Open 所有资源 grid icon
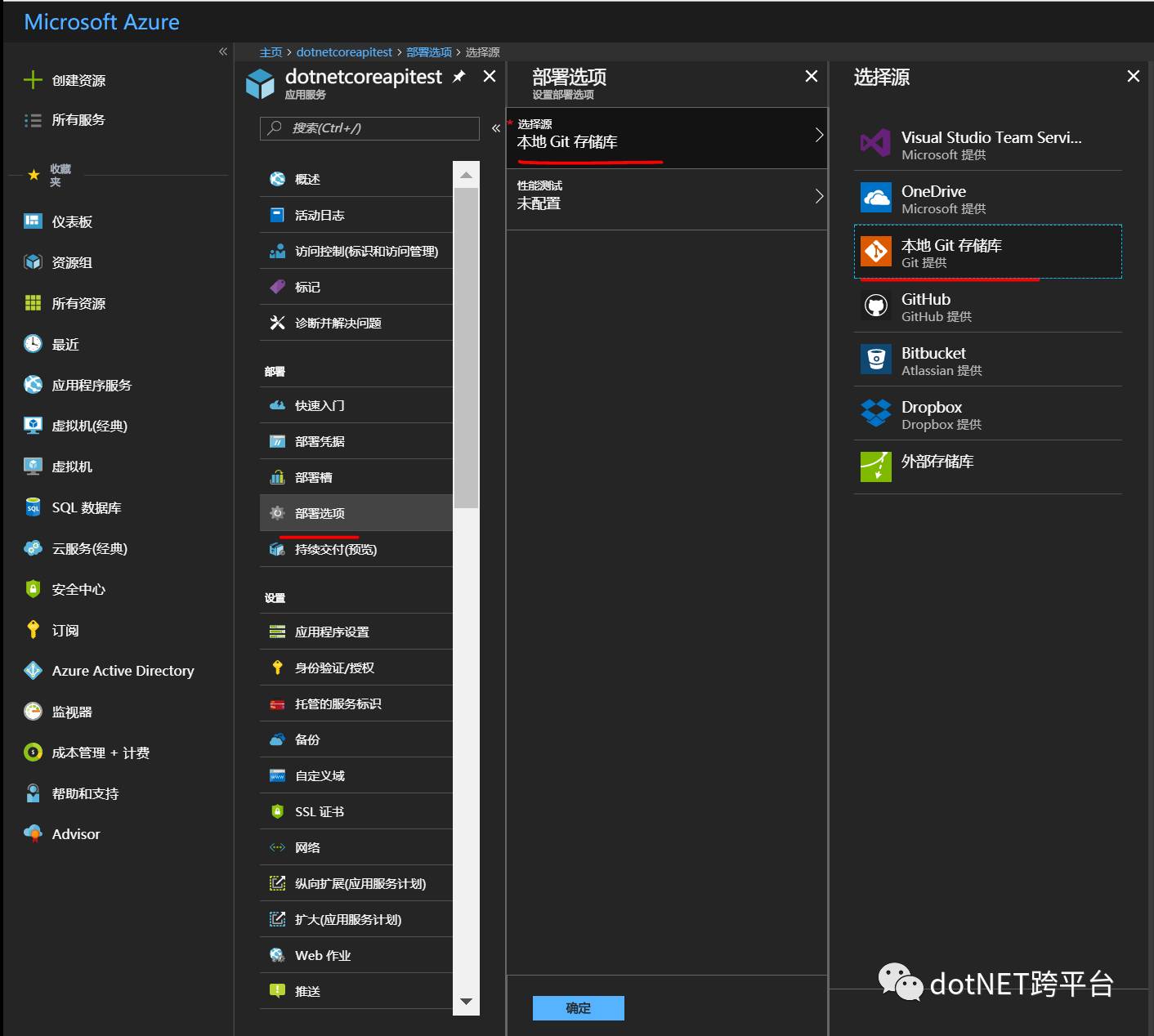 tap(33, 303)
